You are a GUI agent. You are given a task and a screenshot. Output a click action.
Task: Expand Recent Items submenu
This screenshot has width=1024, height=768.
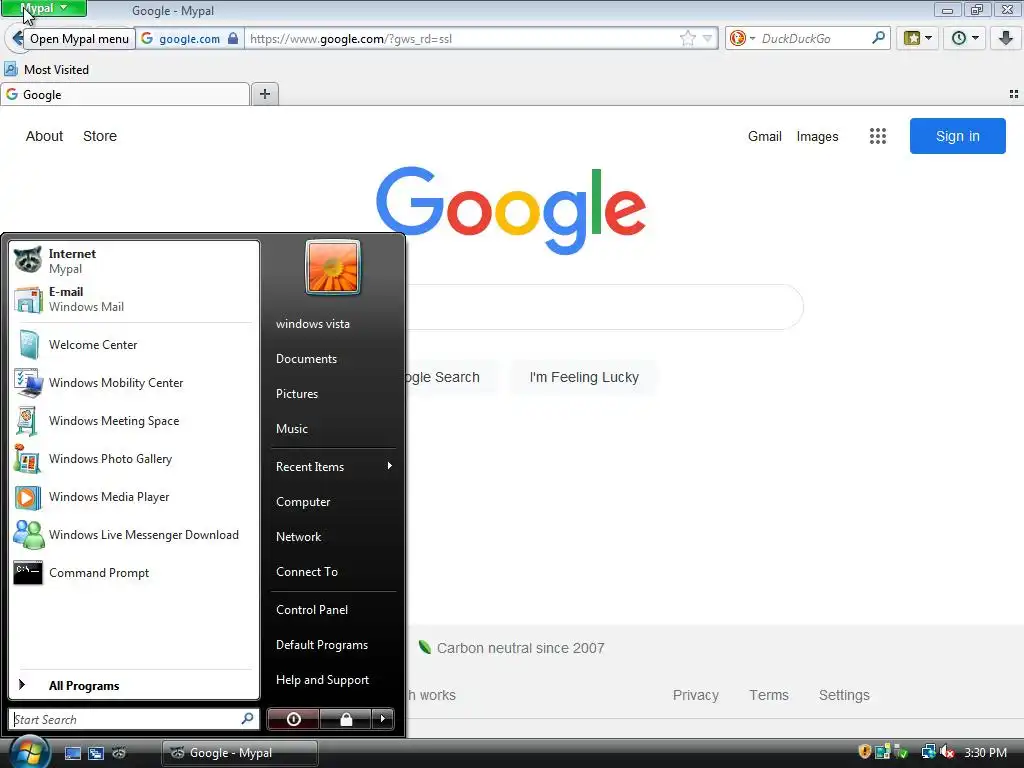[332, 466]
